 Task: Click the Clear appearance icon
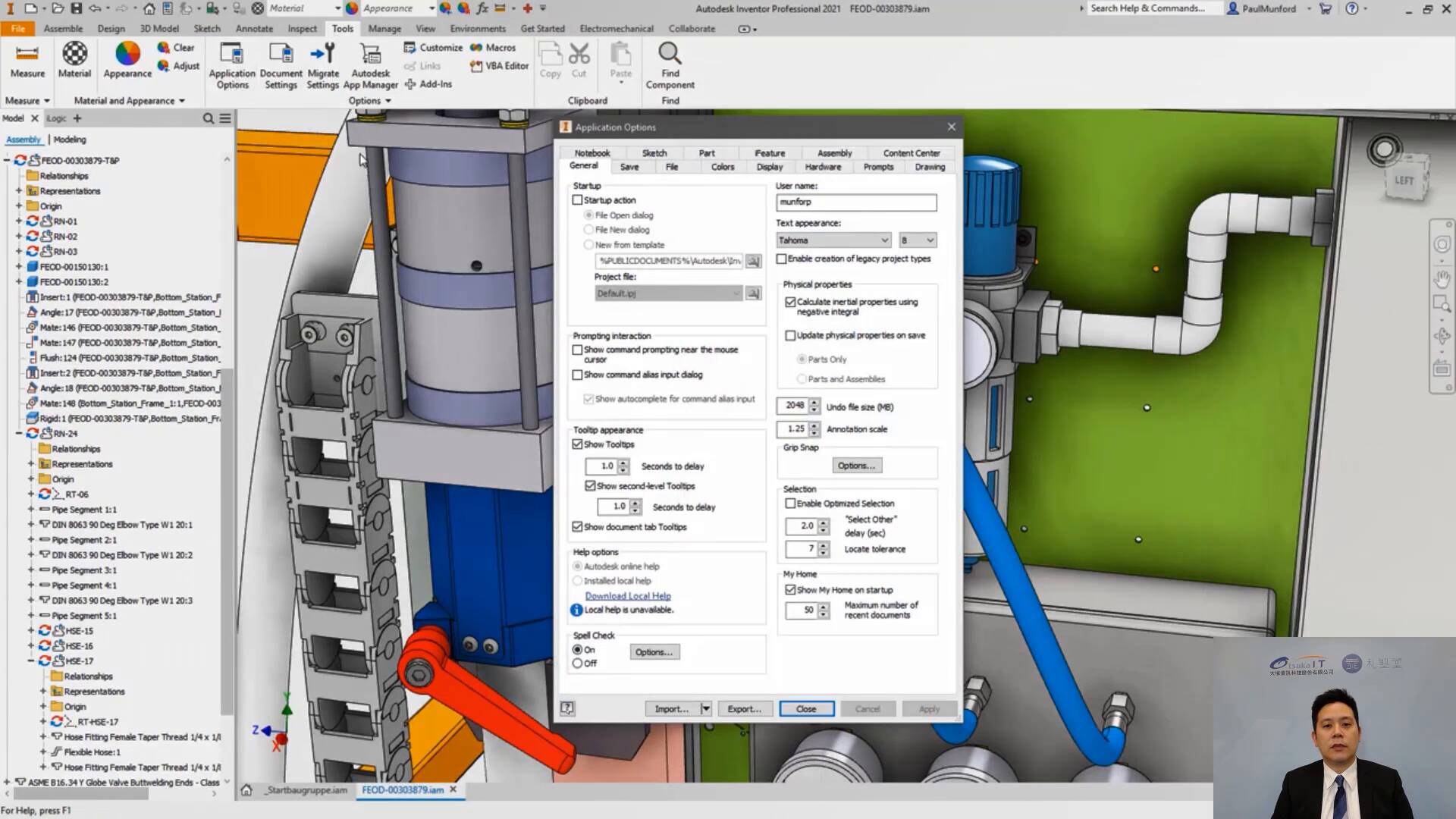coord(163,47)
